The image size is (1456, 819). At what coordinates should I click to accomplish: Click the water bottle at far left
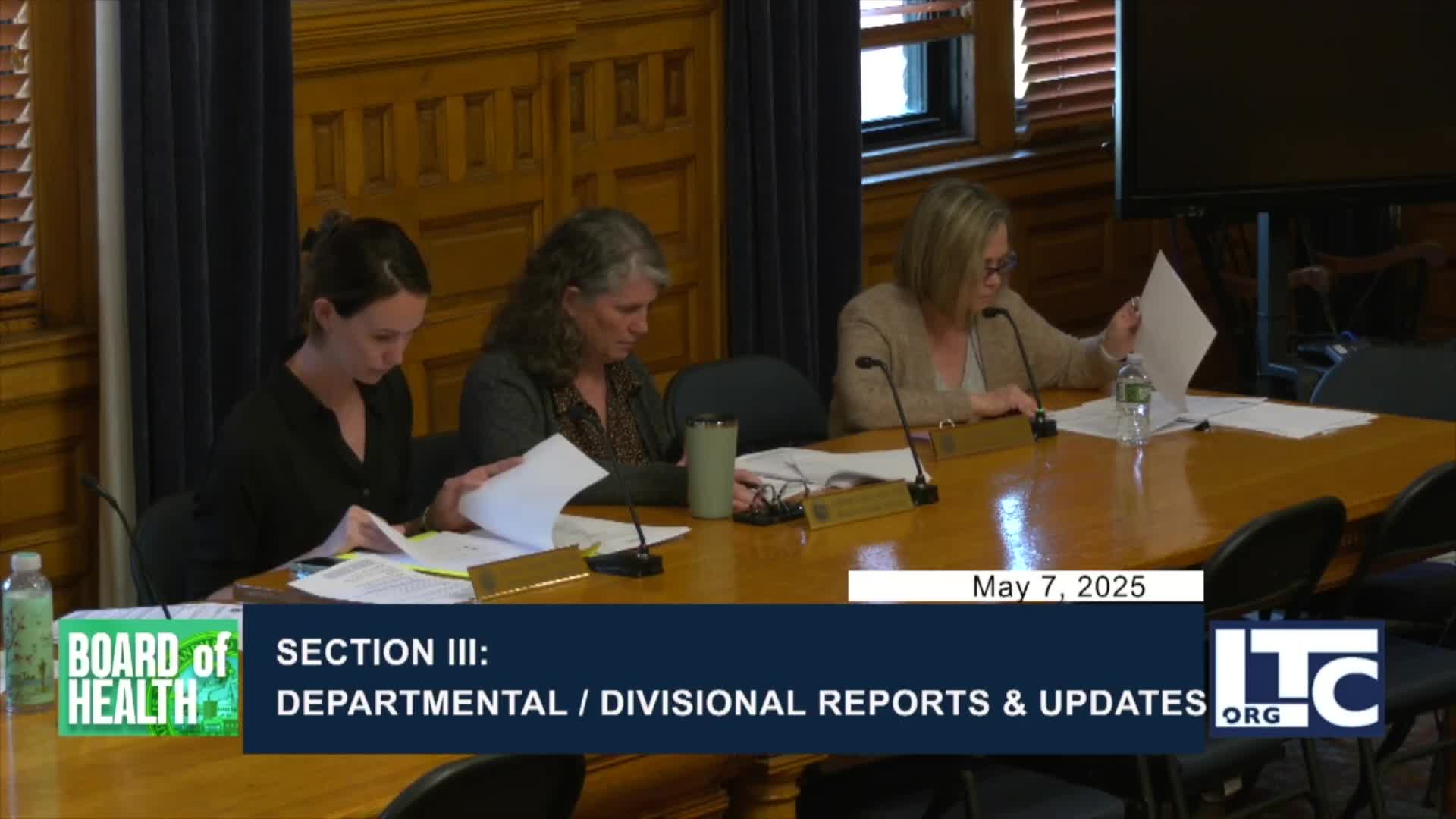(x=27, y=629)
